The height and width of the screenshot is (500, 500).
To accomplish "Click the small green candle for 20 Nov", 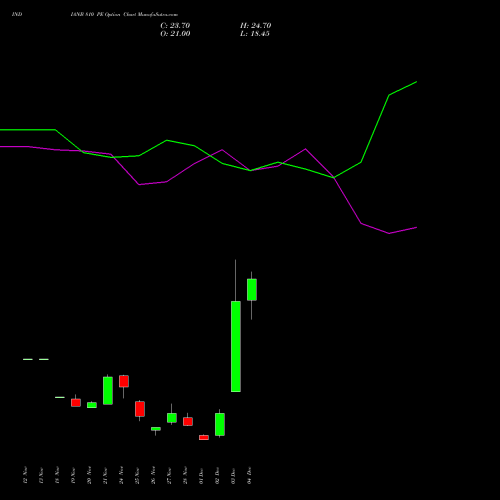I will [x=92, y=405].
